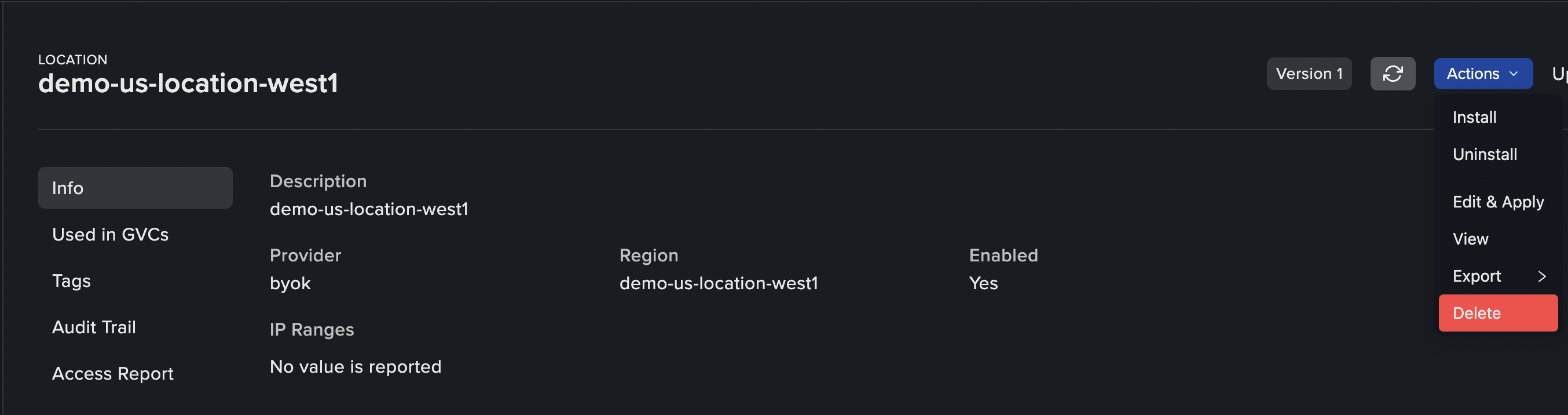Click the red Delete option
This screenshot has height=415, width=1568.
(1498, 313)
